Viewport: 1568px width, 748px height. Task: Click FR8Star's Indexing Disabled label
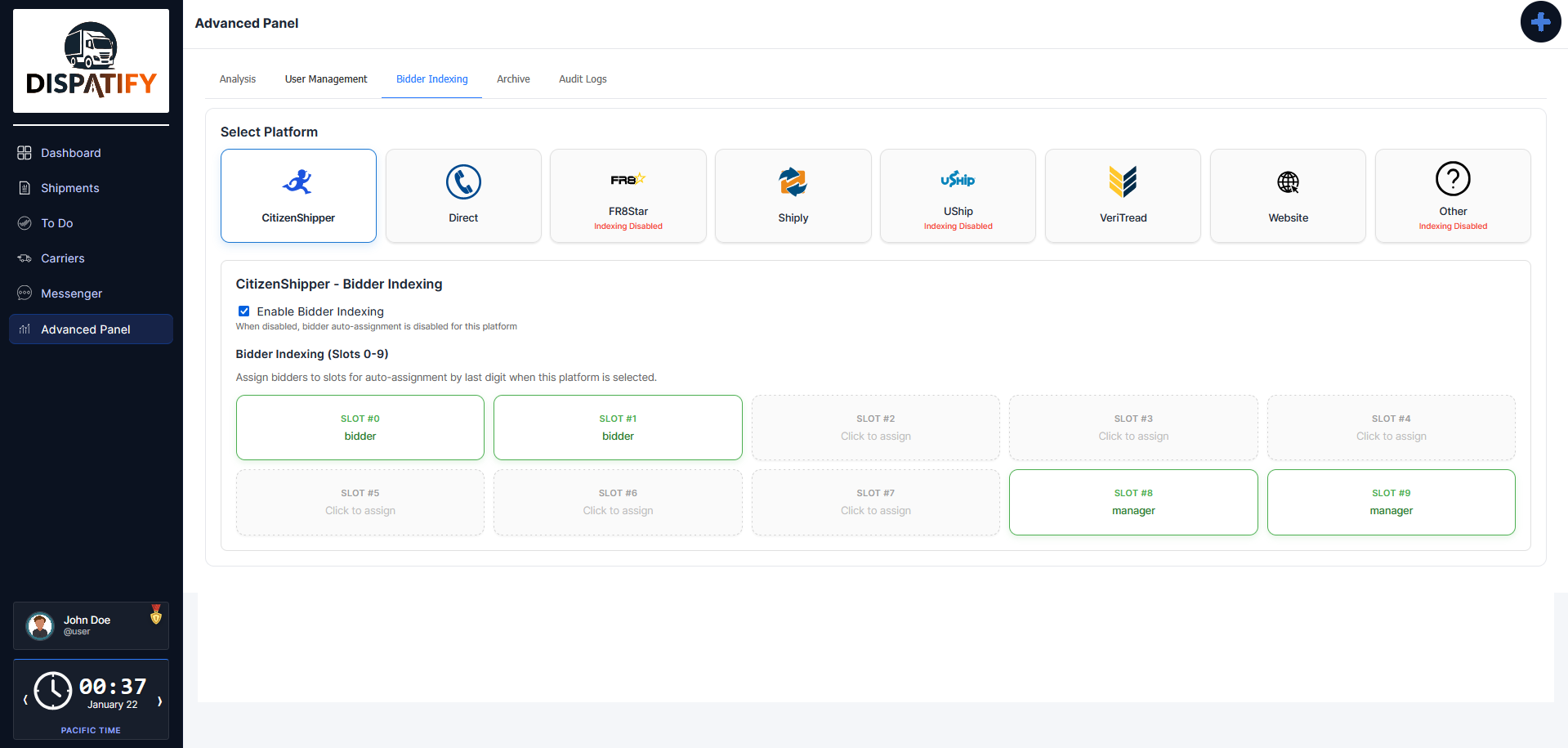[628, 226]
